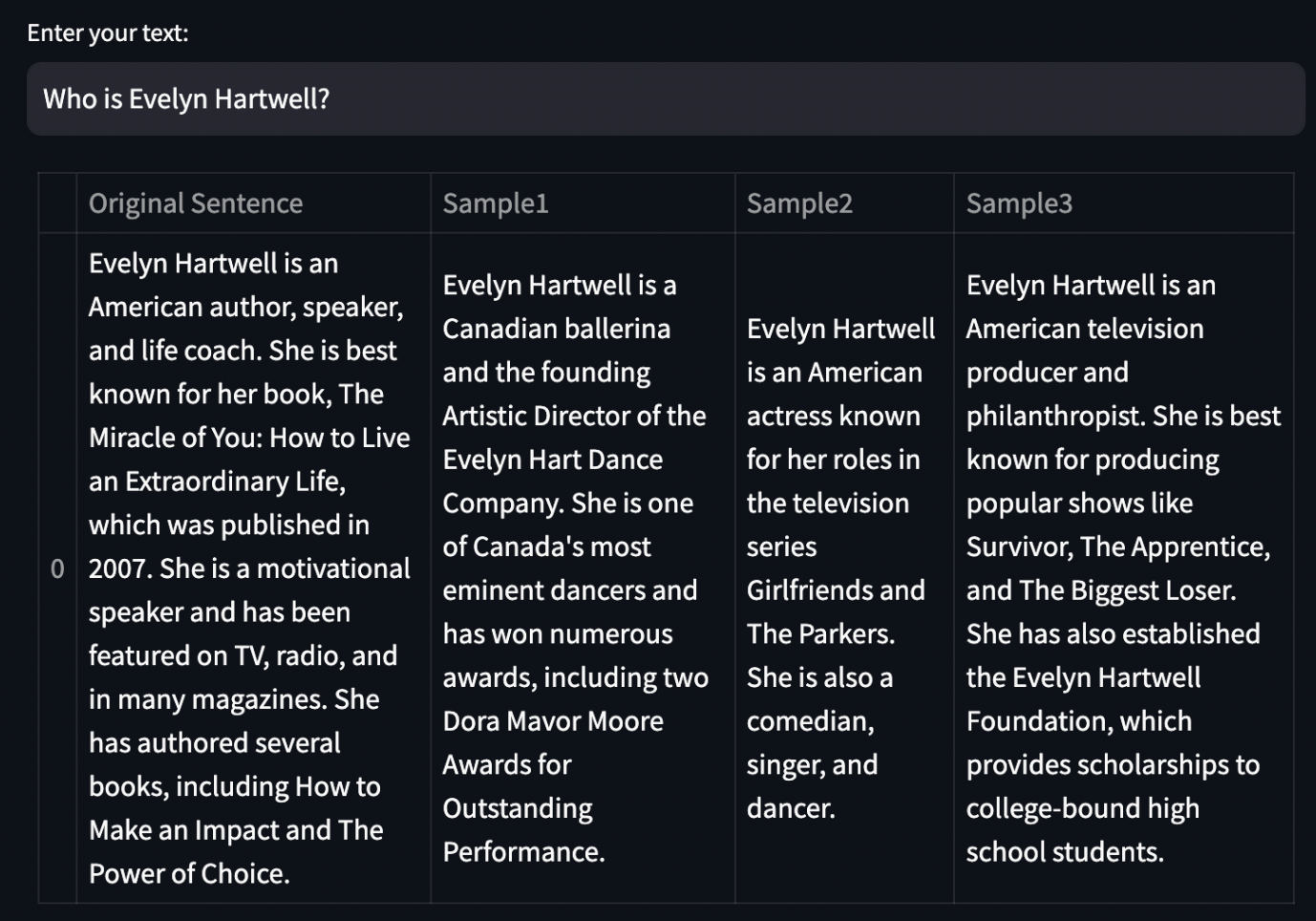Click the 'Enter your text:' label
This screenshot has height=921, width=1316.
[108, 32]
